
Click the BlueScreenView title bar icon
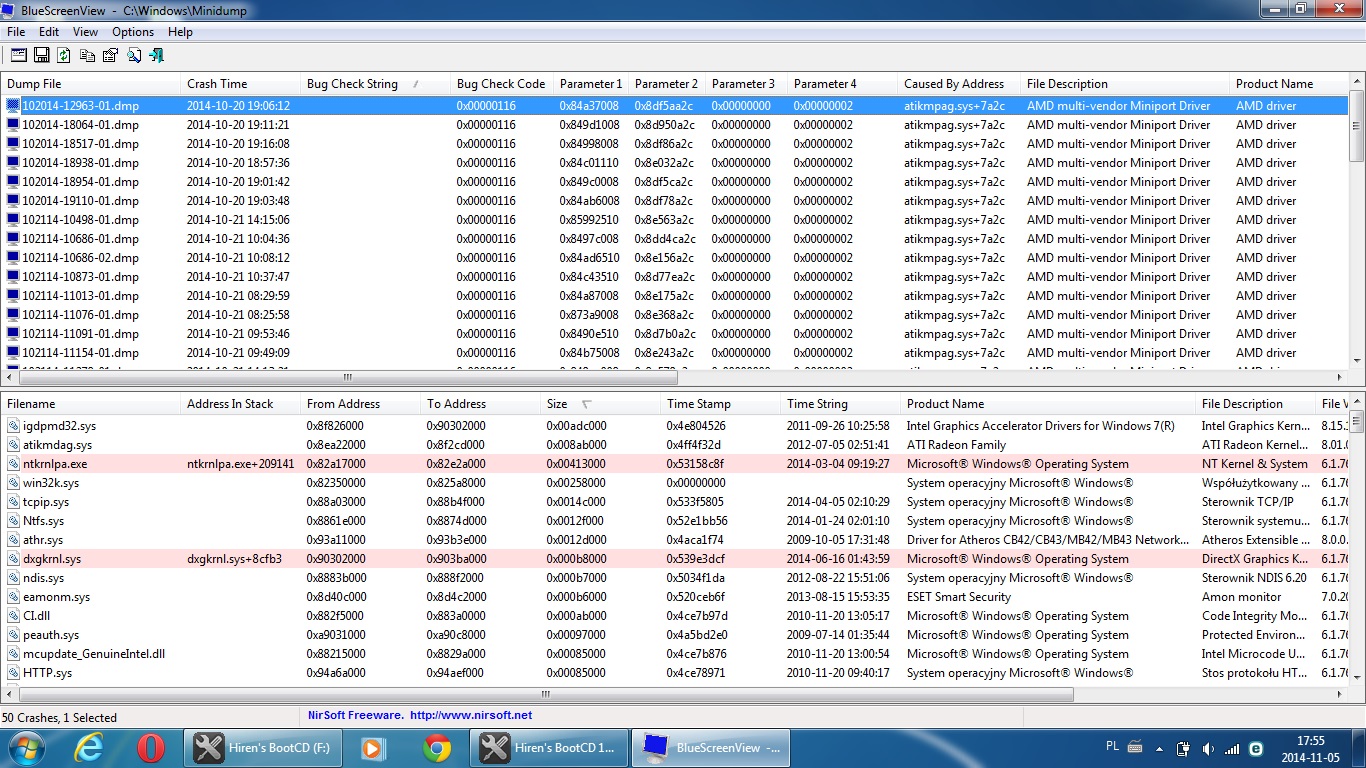pos(10,10)
